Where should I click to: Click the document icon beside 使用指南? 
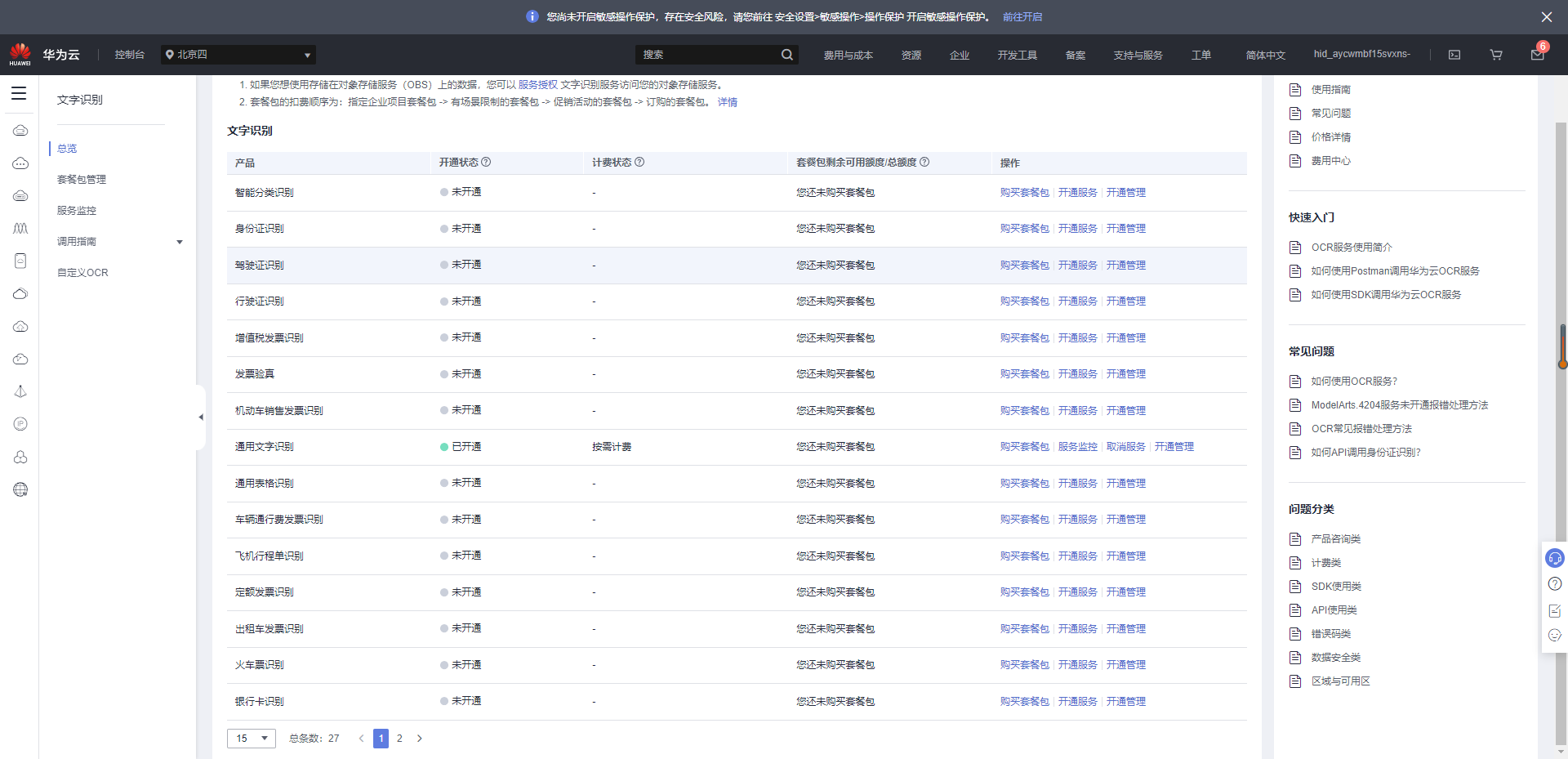pos(1295,90)
